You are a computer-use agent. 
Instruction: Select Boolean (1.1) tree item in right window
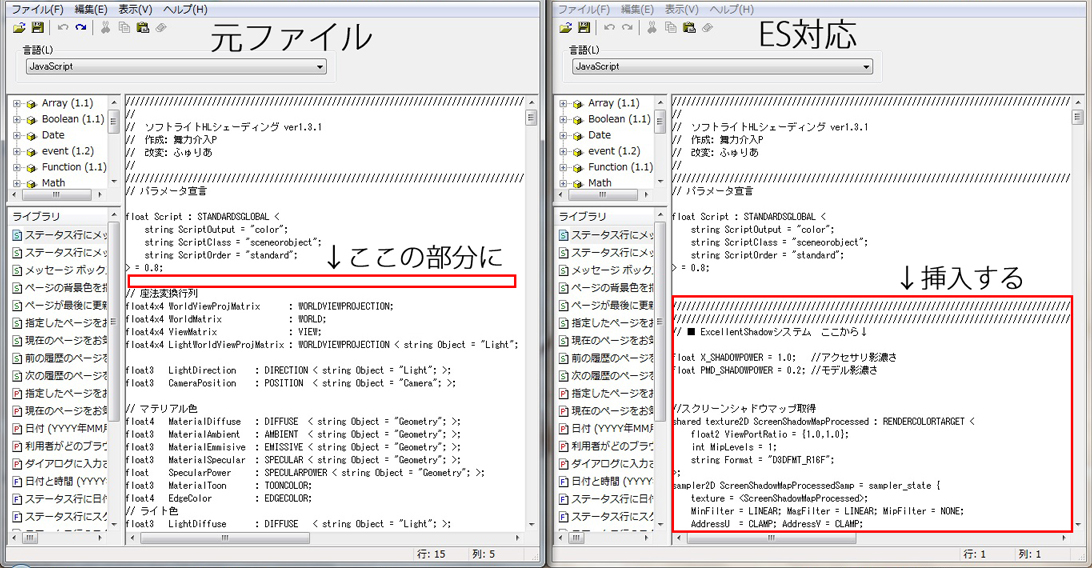620,119
